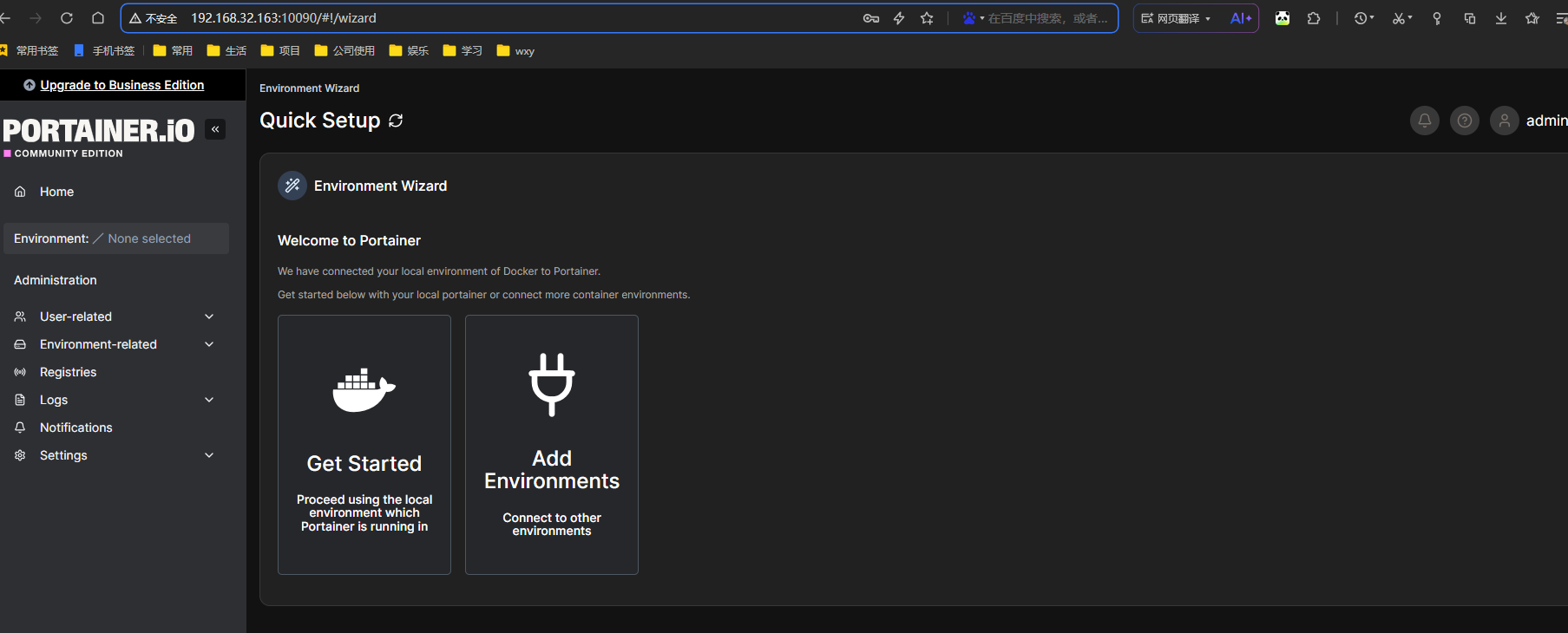Image resolution: width=1568 pixels, height=633 pixels.
Task: Open the wxy bookmark folder
Action: tap(515, 51)
